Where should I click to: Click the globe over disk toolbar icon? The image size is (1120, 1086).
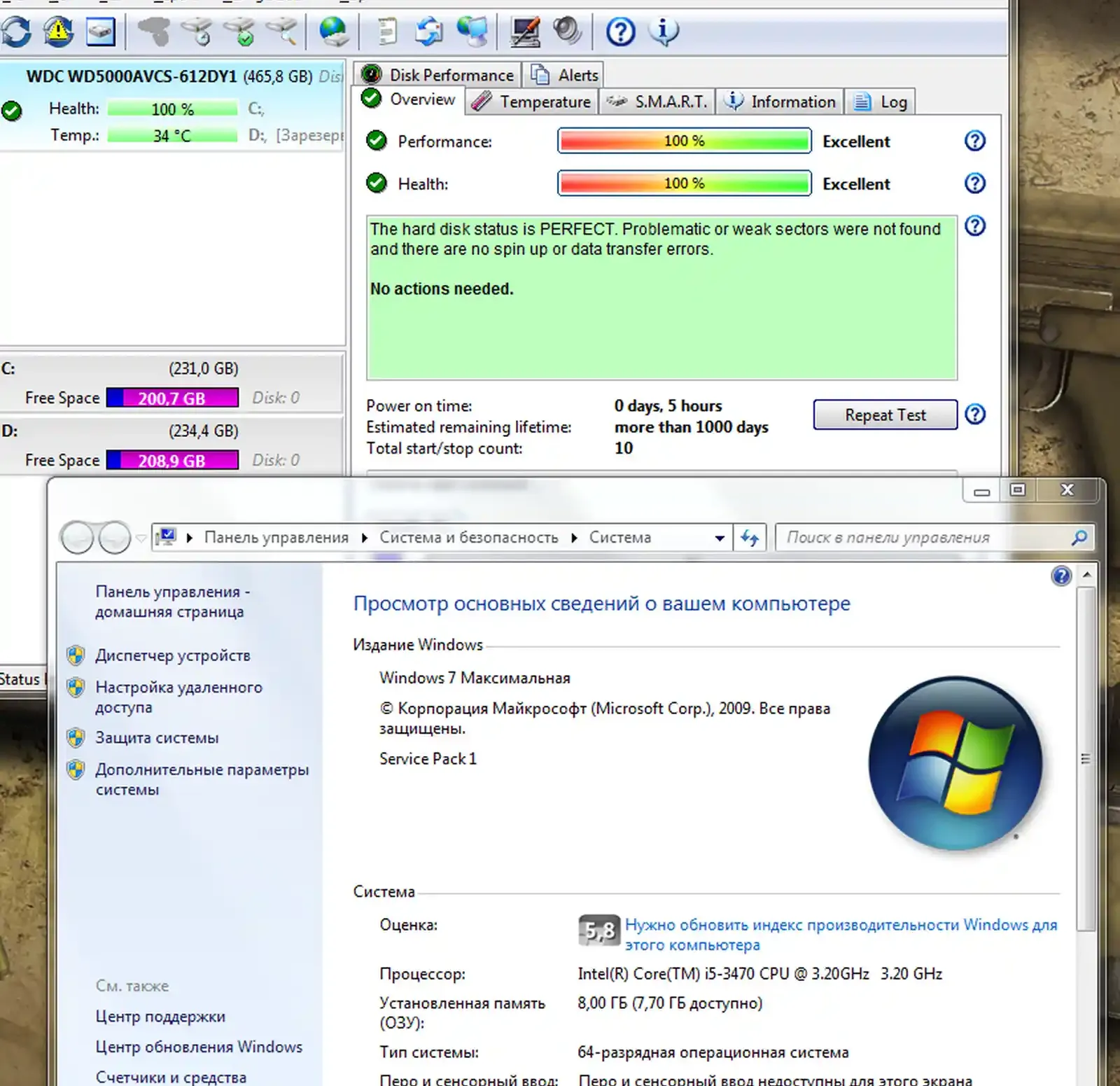(333, 32)
